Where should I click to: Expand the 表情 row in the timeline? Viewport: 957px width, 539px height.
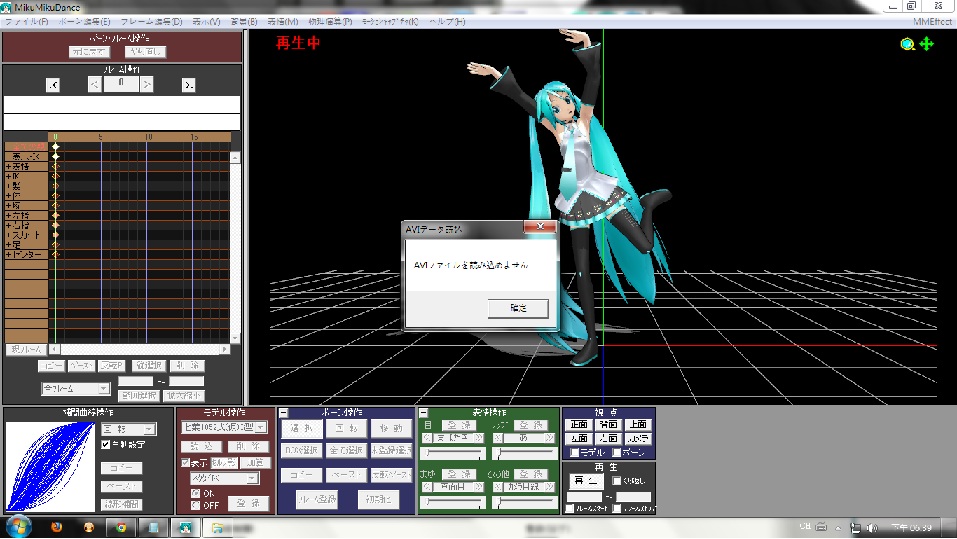point(9,166)
